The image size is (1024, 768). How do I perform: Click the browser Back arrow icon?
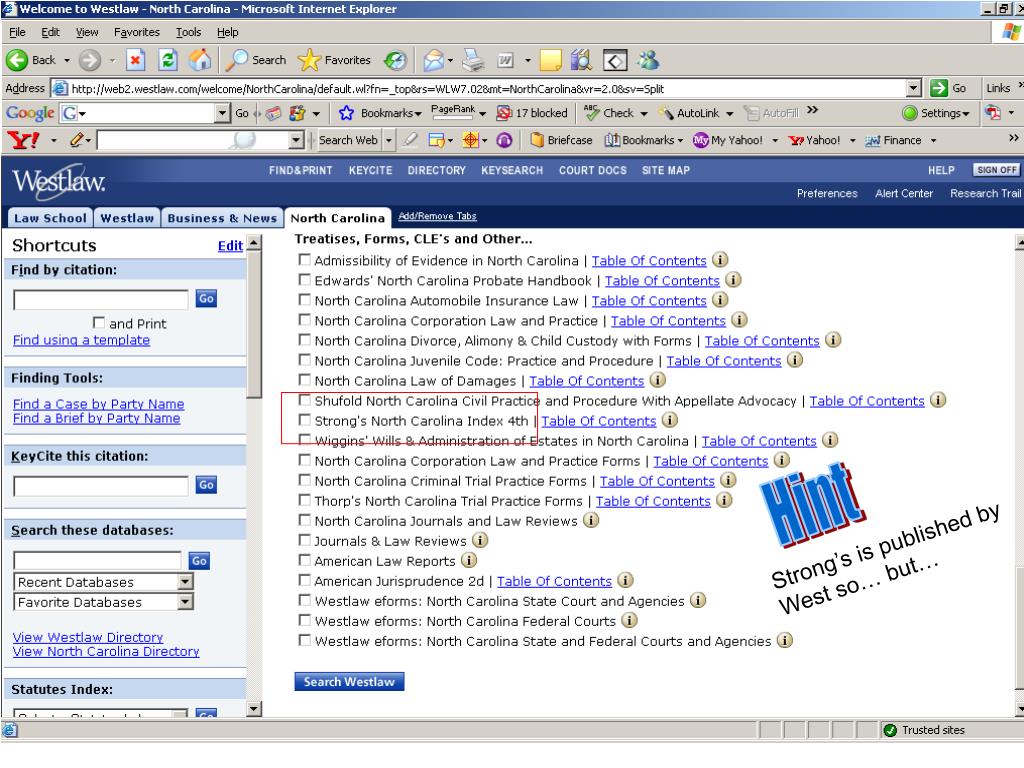(17, 60)
